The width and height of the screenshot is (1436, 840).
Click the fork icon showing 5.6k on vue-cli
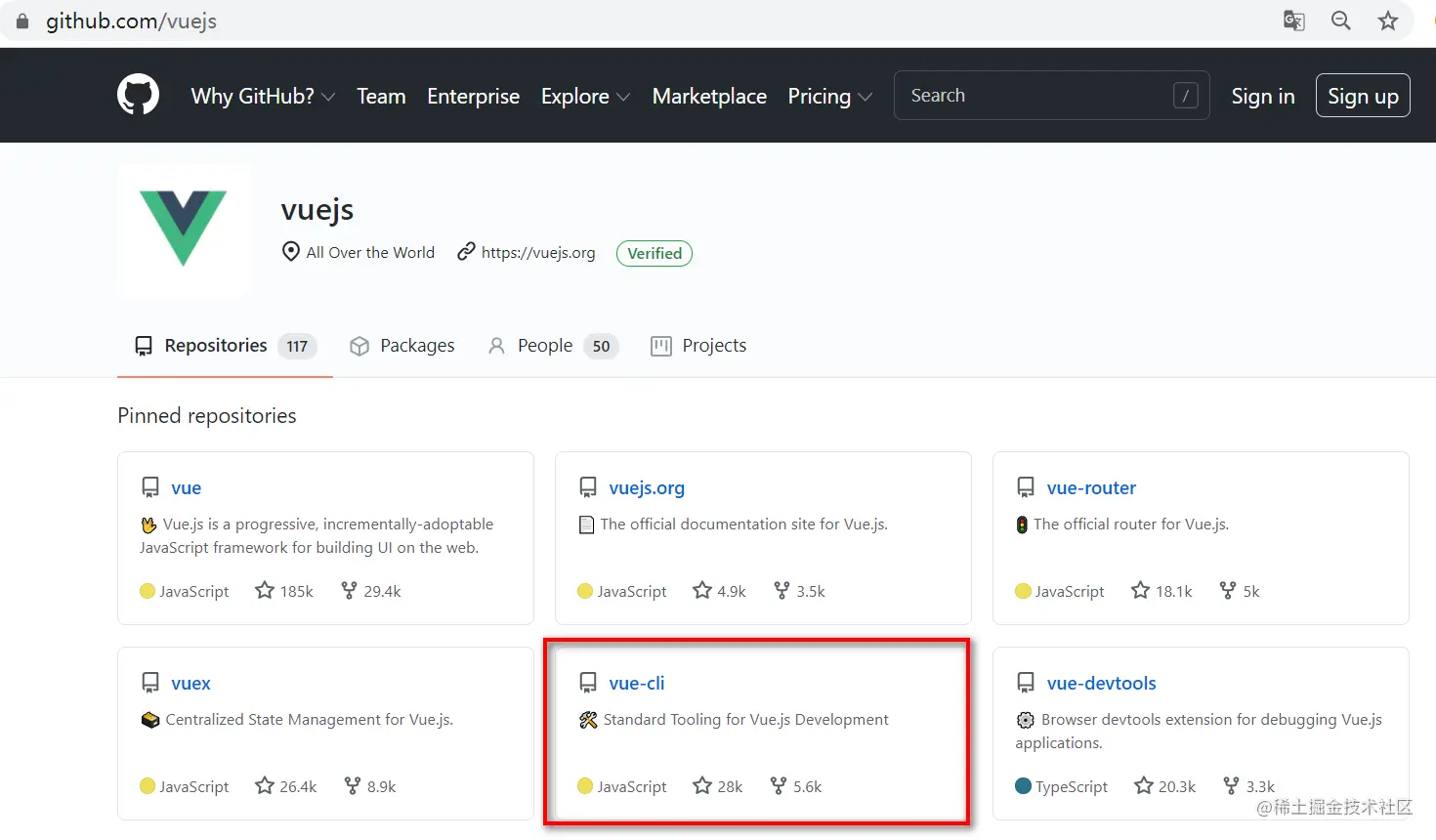click(779, 785)
